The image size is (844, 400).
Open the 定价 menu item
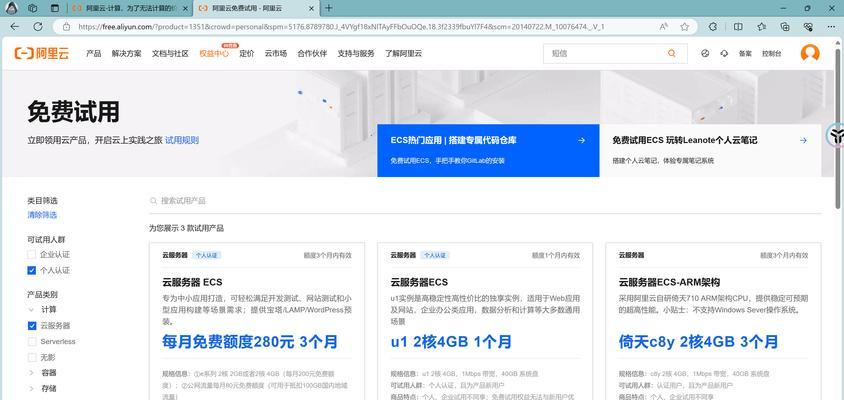(x=247, y=53)
